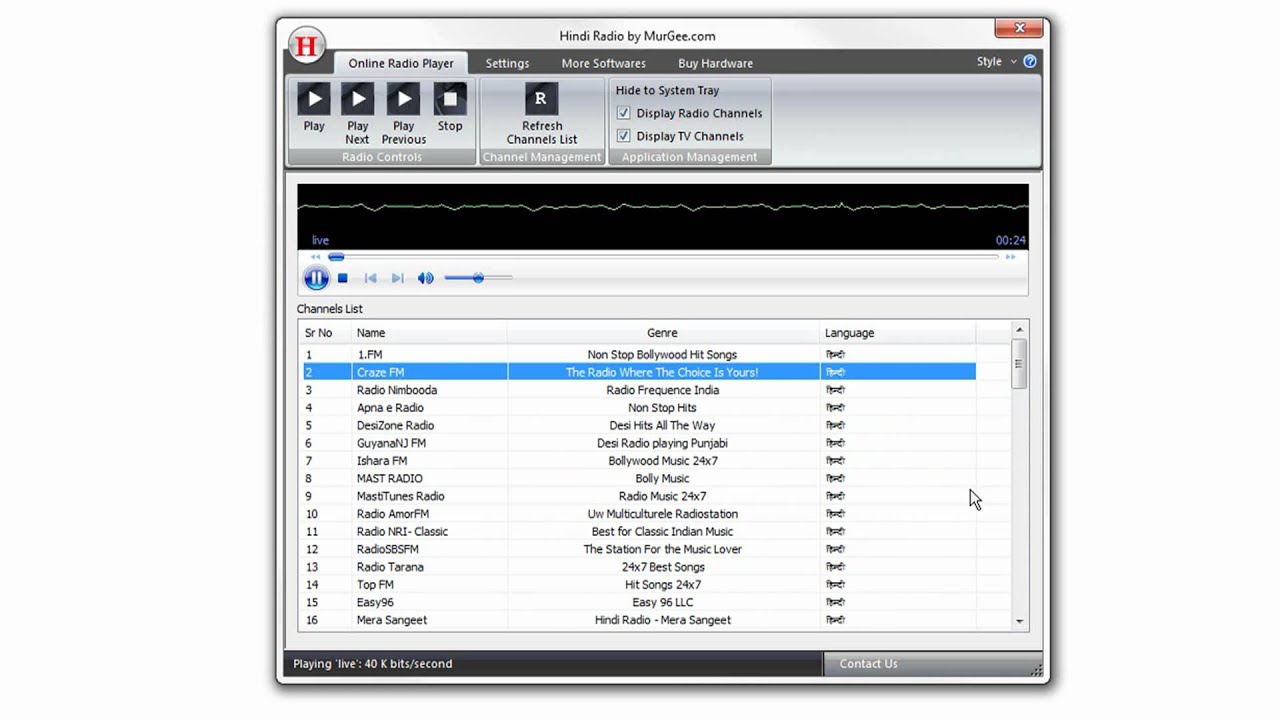
Task: Click the red H application logo
Action: pos(307,46)
